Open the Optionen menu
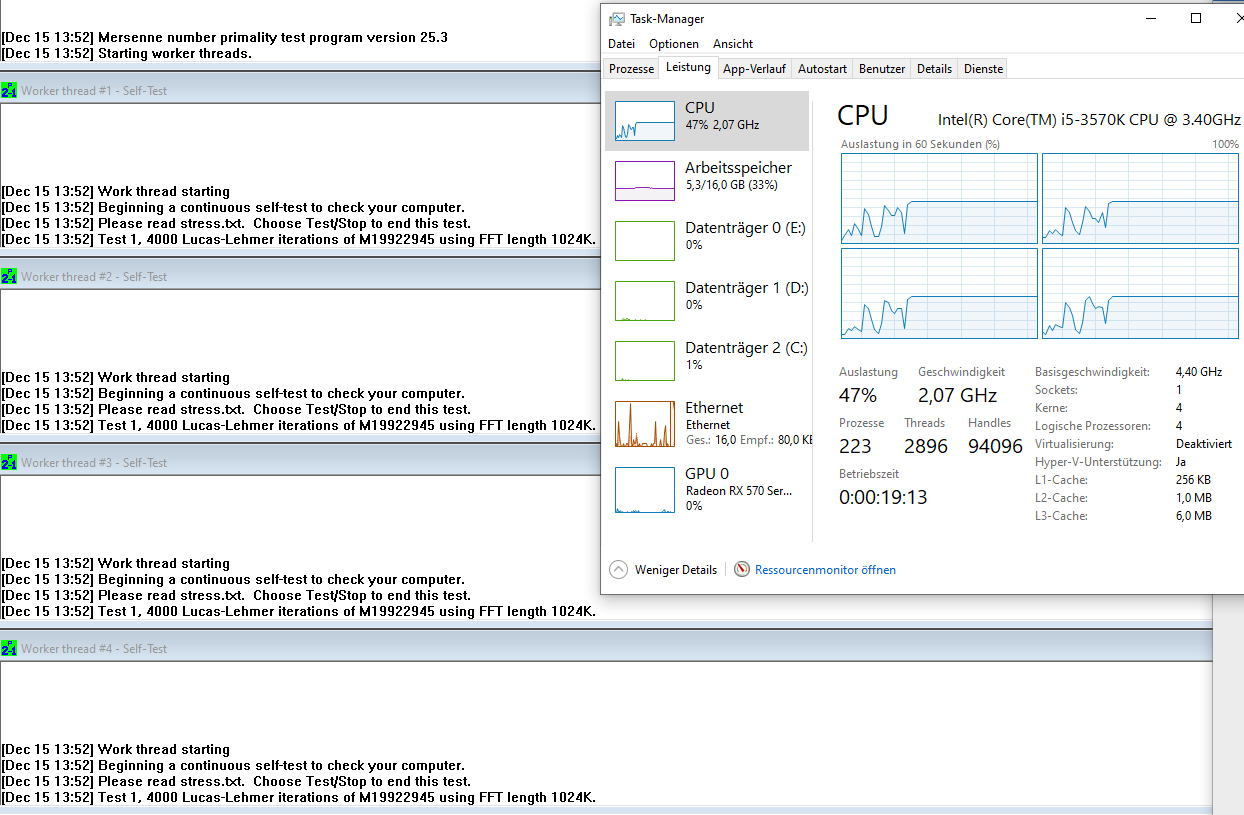 click(x=674, y=43)
